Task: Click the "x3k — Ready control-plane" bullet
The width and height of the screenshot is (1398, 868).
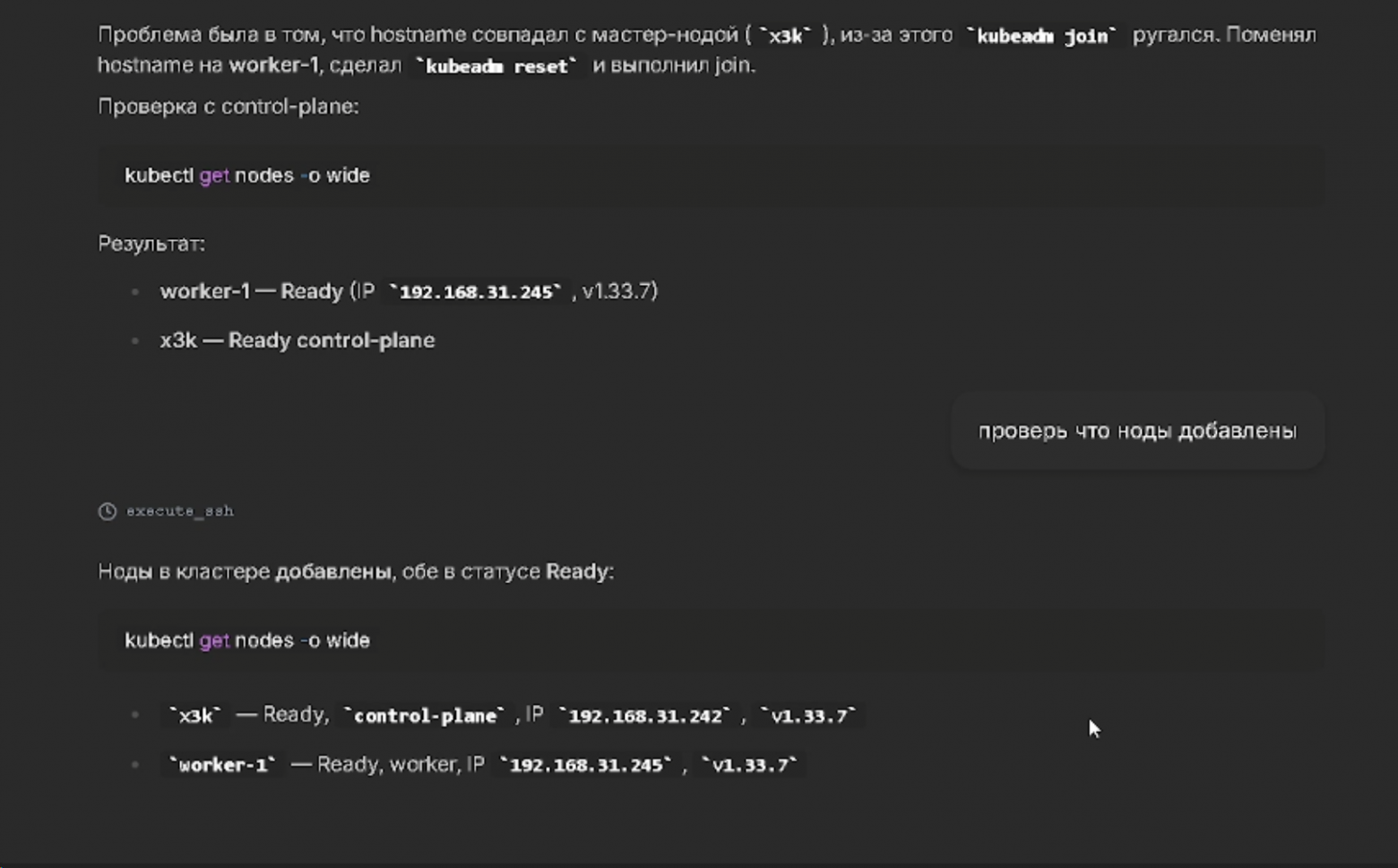Action: click(x=297, y=340)
